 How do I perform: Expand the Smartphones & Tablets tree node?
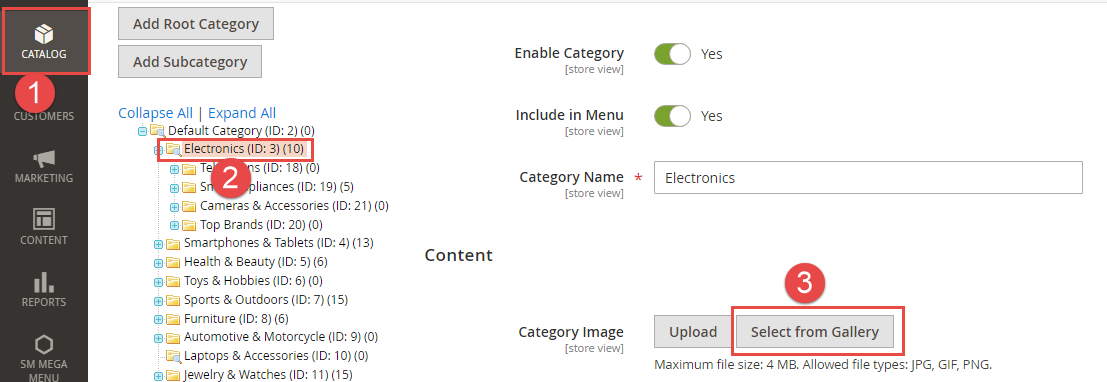click(159, 244)
